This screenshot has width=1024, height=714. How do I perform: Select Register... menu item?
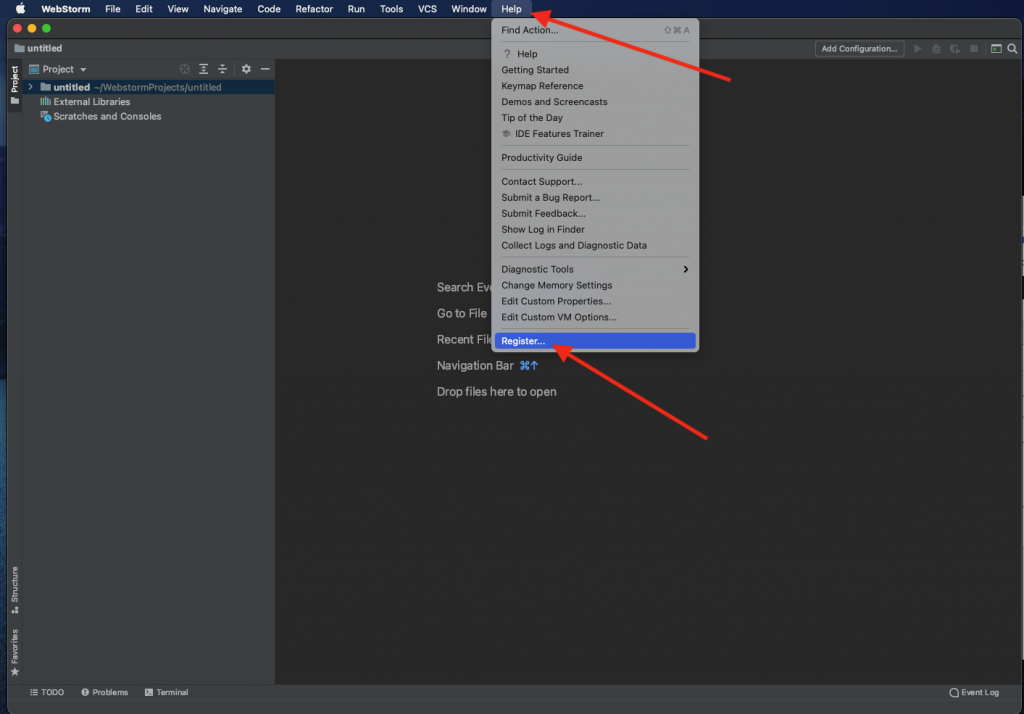coord(595,341)
